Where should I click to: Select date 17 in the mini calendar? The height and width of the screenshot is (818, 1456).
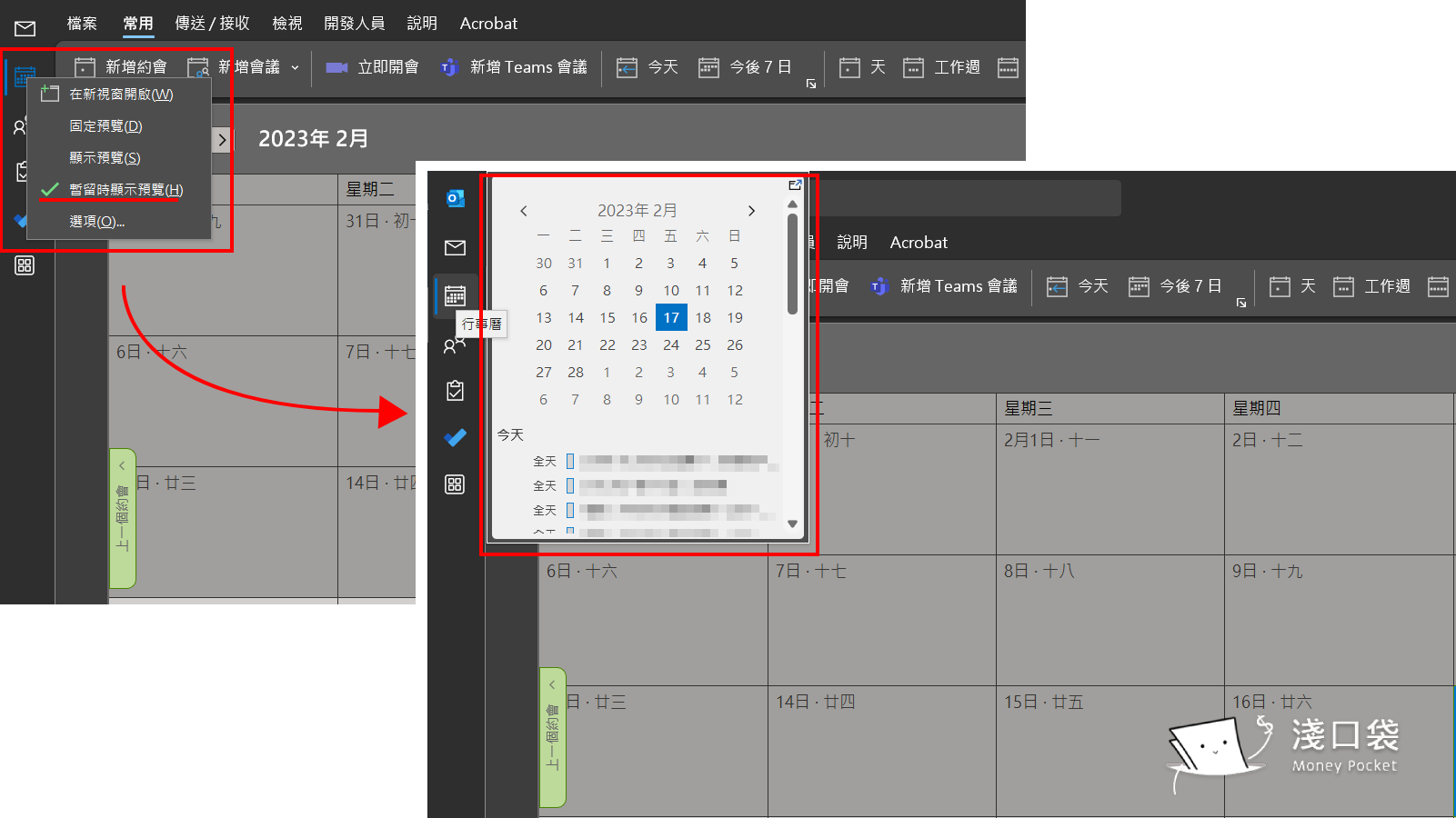point(671,318)
